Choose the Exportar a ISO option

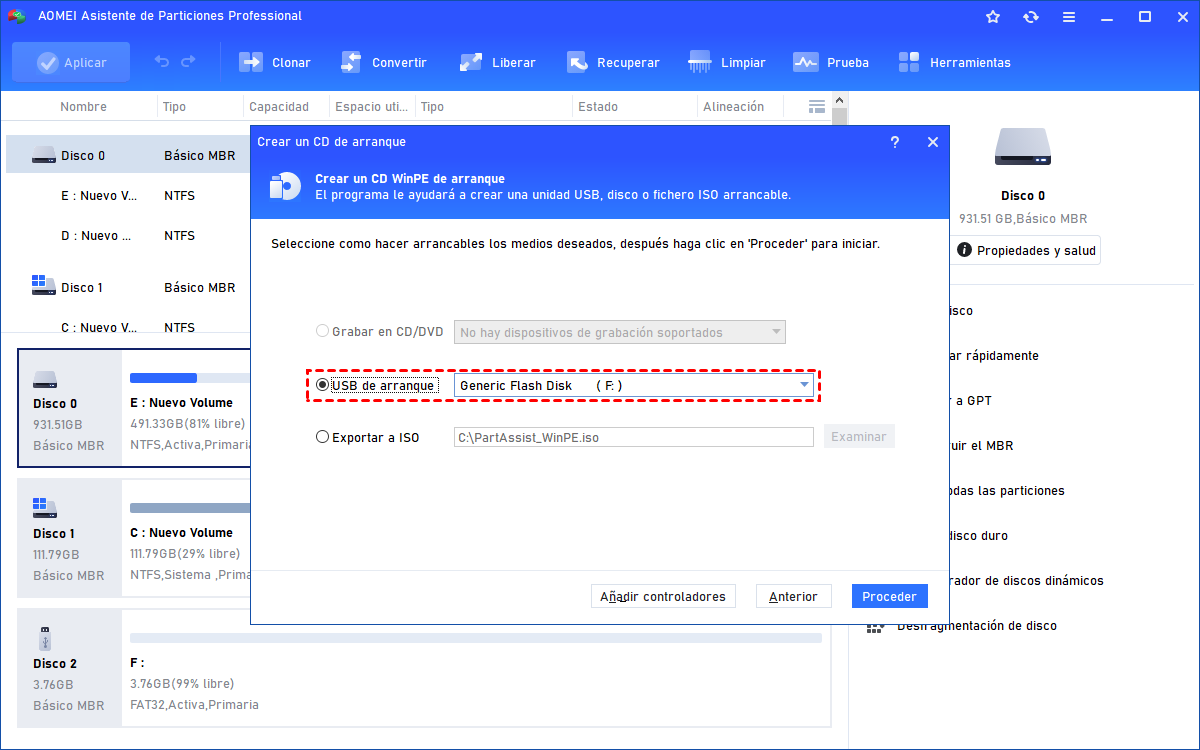[322, 437]
